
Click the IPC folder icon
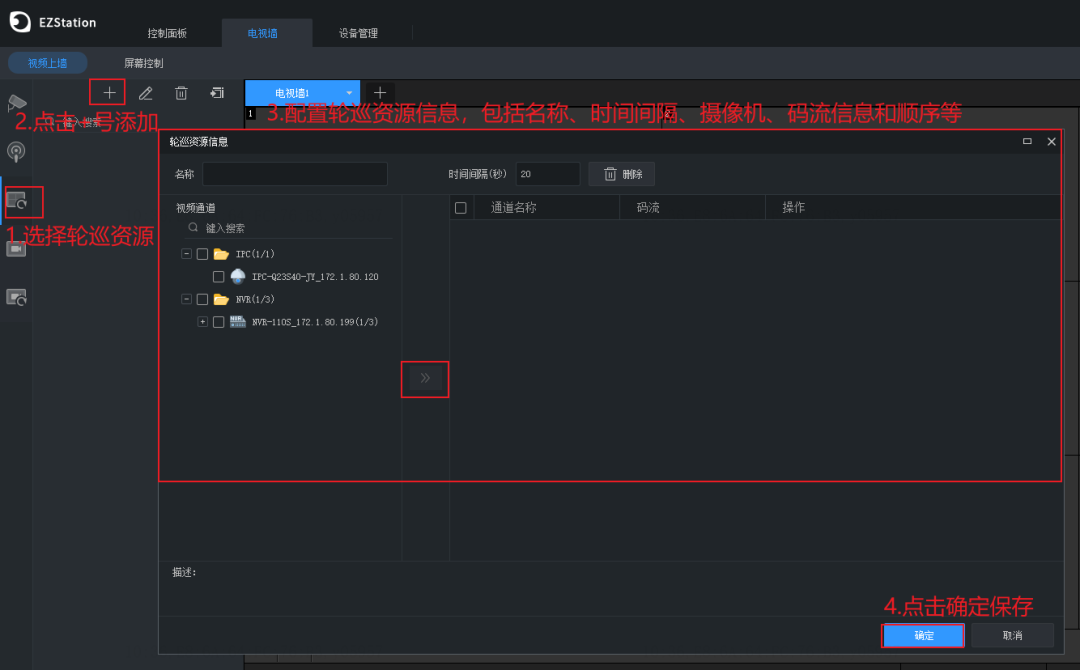tap(221, 254)
